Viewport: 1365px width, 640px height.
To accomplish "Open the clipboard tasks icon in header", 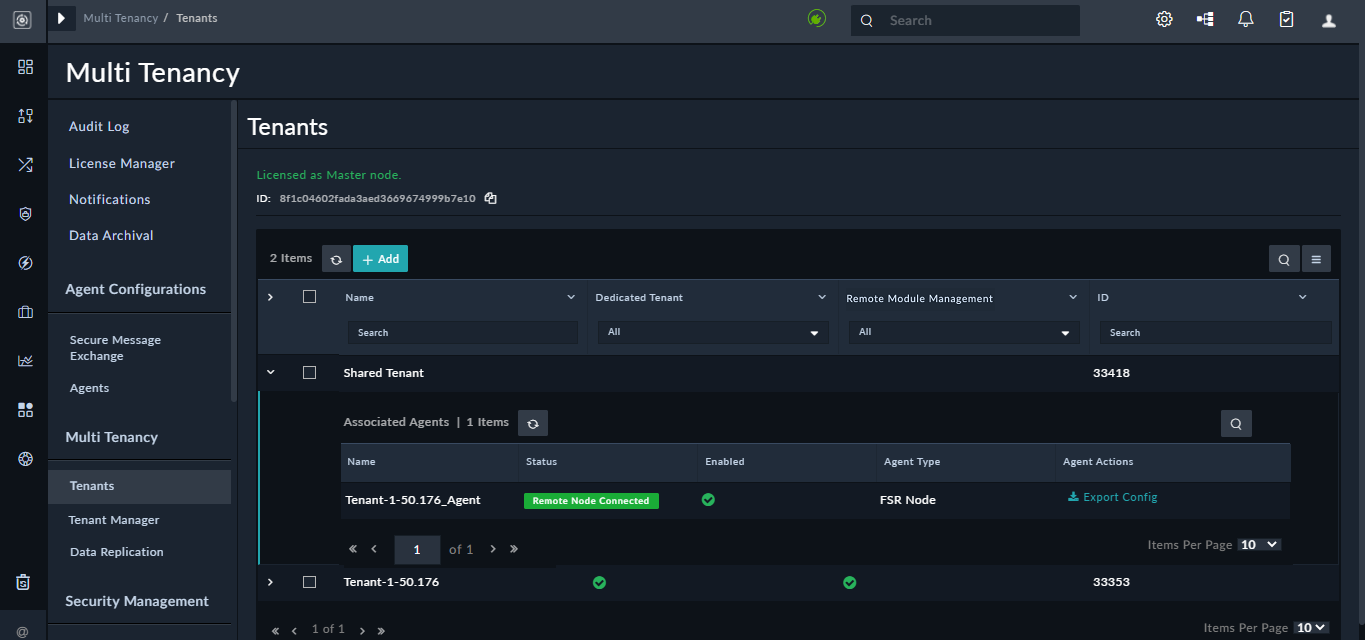I will 1287,19.
